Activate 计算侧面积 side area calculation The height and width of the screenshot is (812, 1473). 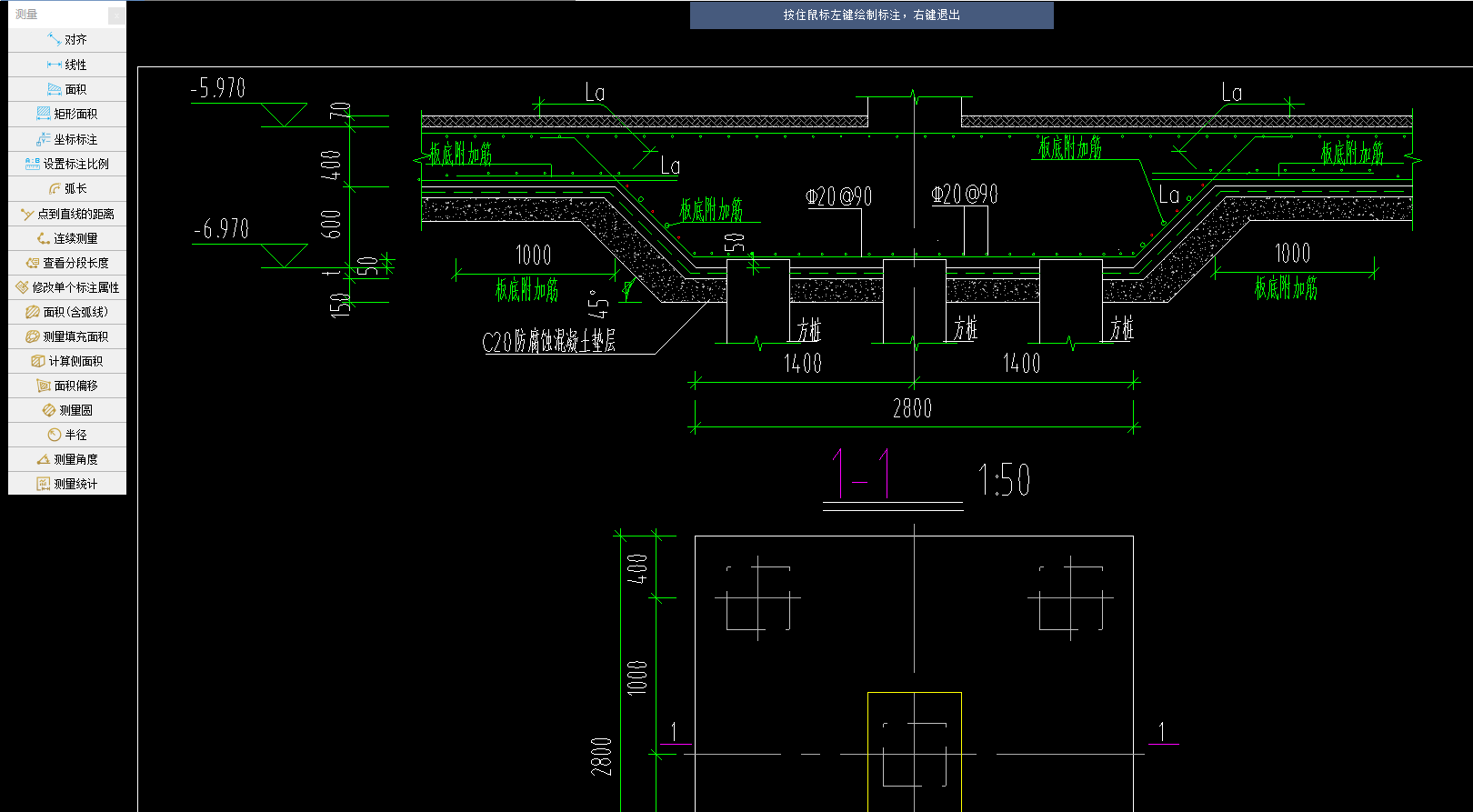click(67, 361)
